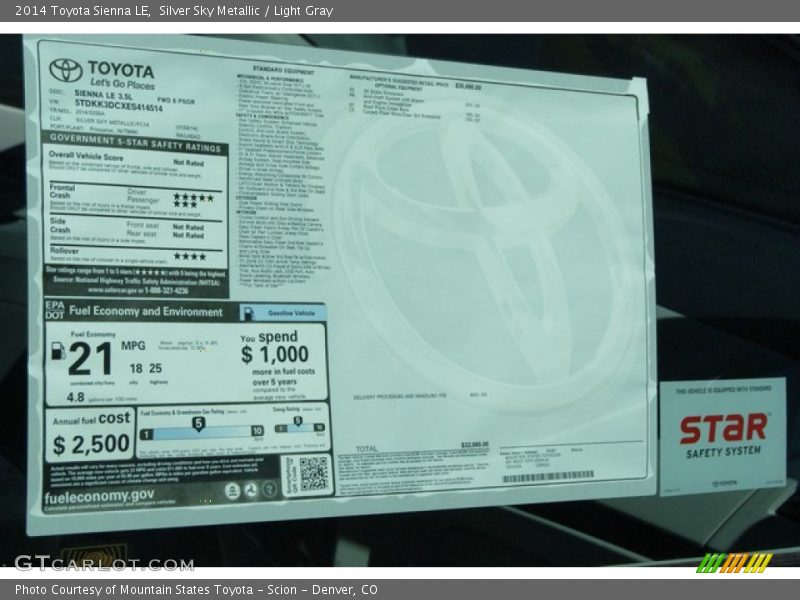The height and width of the screenshot is (600, 800).
Task: Click the circular DOT seal near the QR code
Action: [267, 489]
